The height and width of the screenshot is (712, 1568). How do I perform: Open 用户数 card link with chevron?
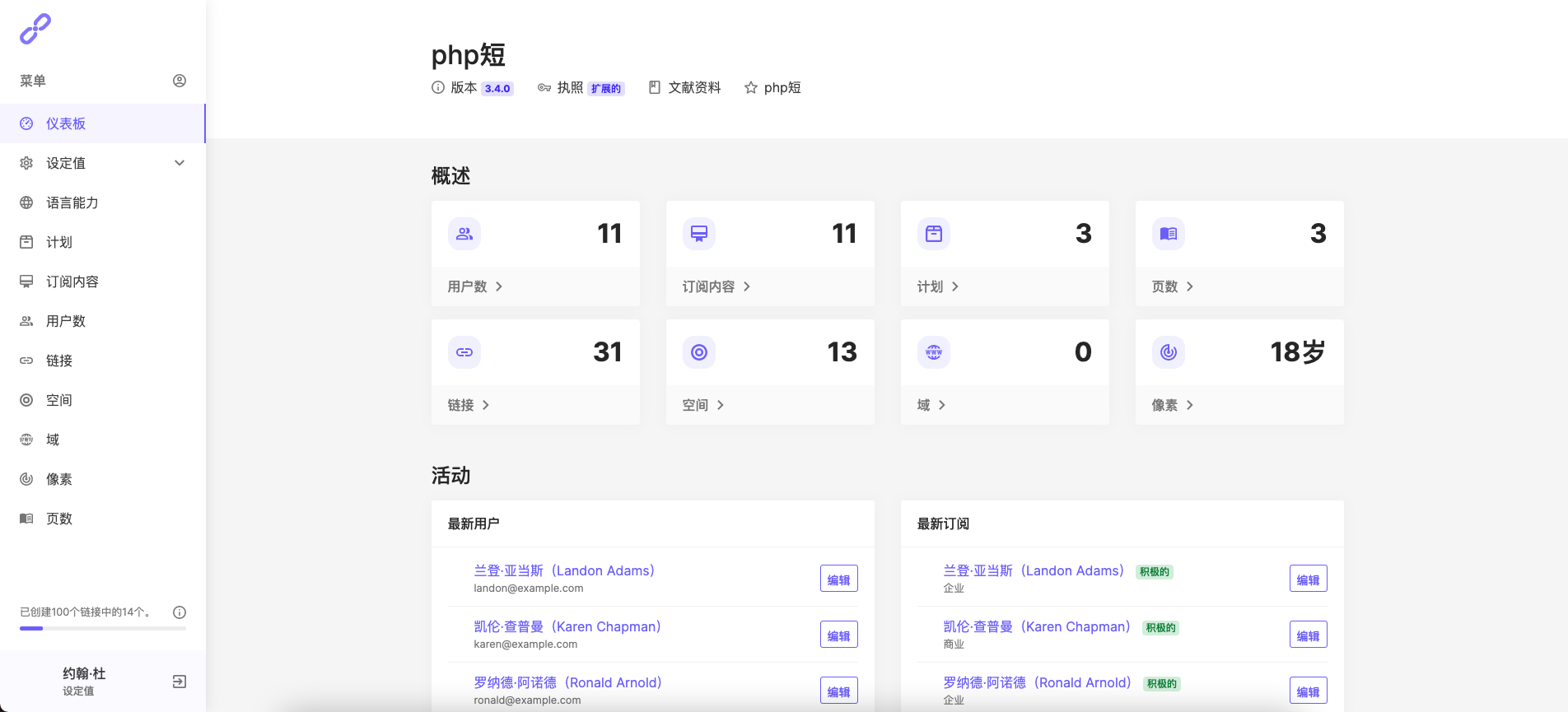(475, 286)
